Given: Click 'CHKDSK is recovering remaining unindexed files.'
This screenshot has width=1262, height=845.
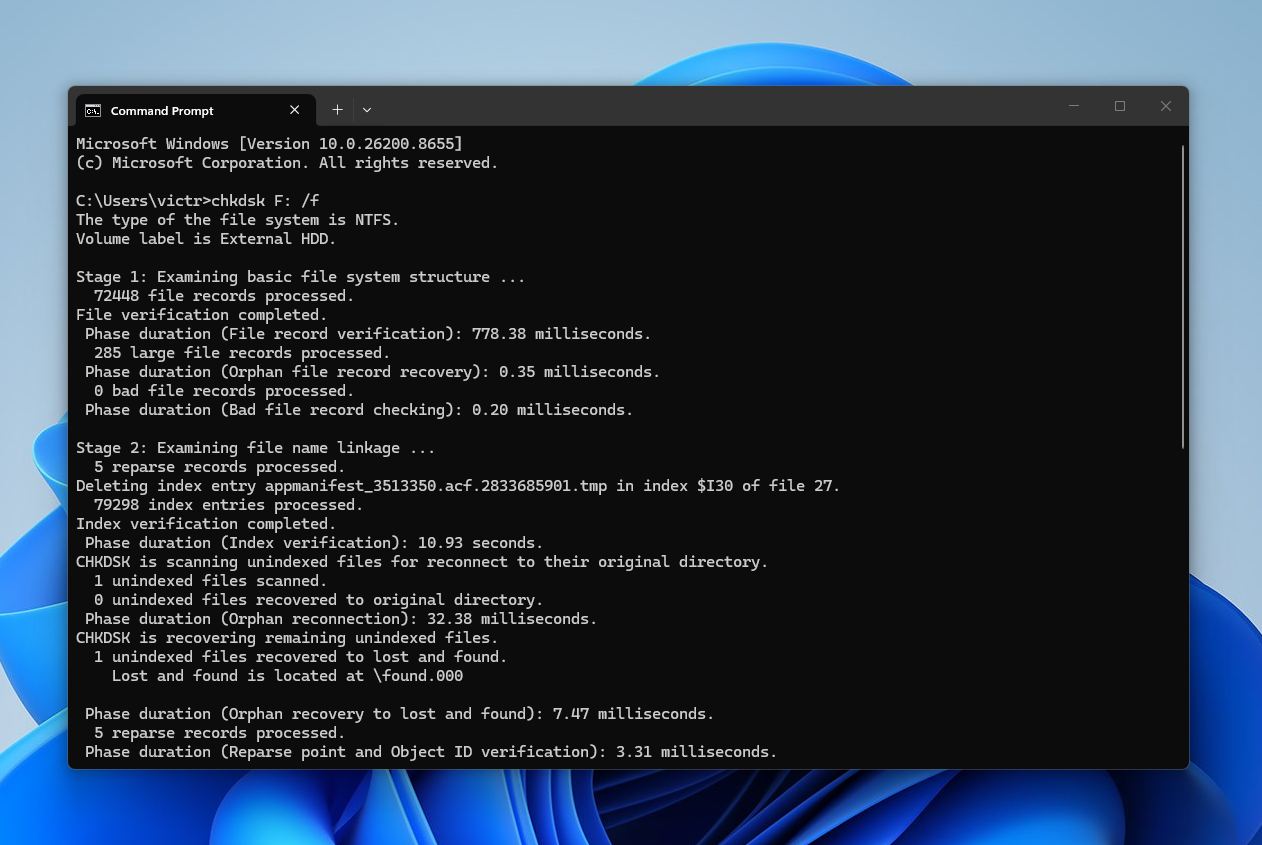Looking at the screenshot, I should click(287, 638).
